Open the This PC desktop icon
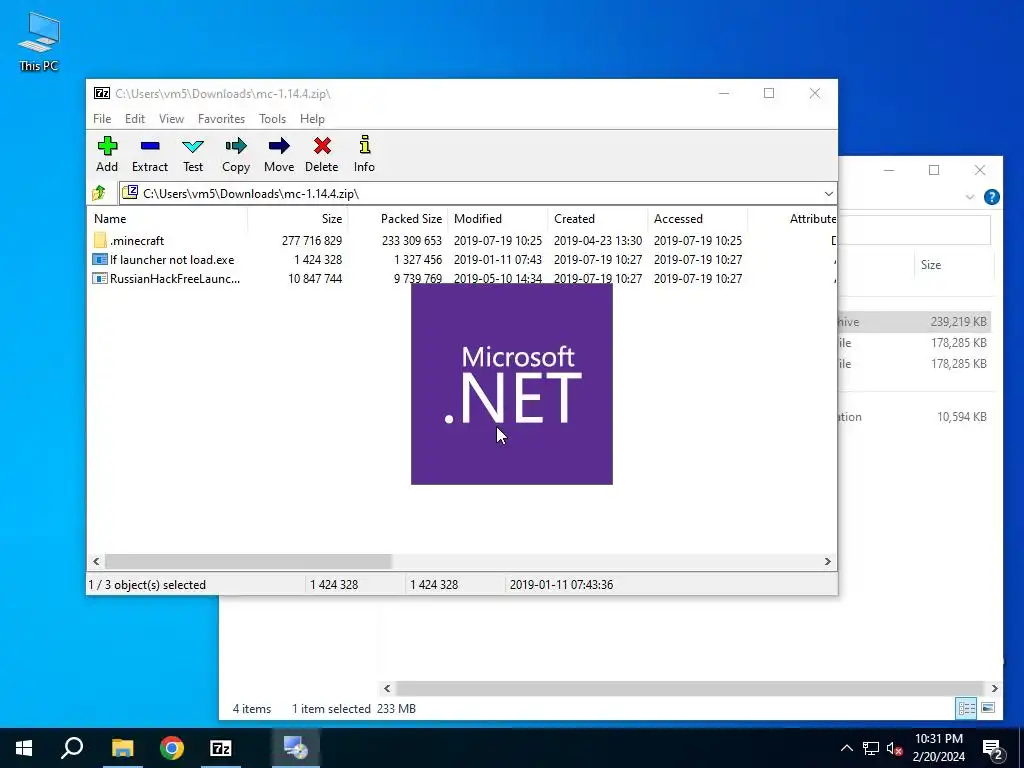This screenshot has width=1024, height=768. [x=39, y=40]
